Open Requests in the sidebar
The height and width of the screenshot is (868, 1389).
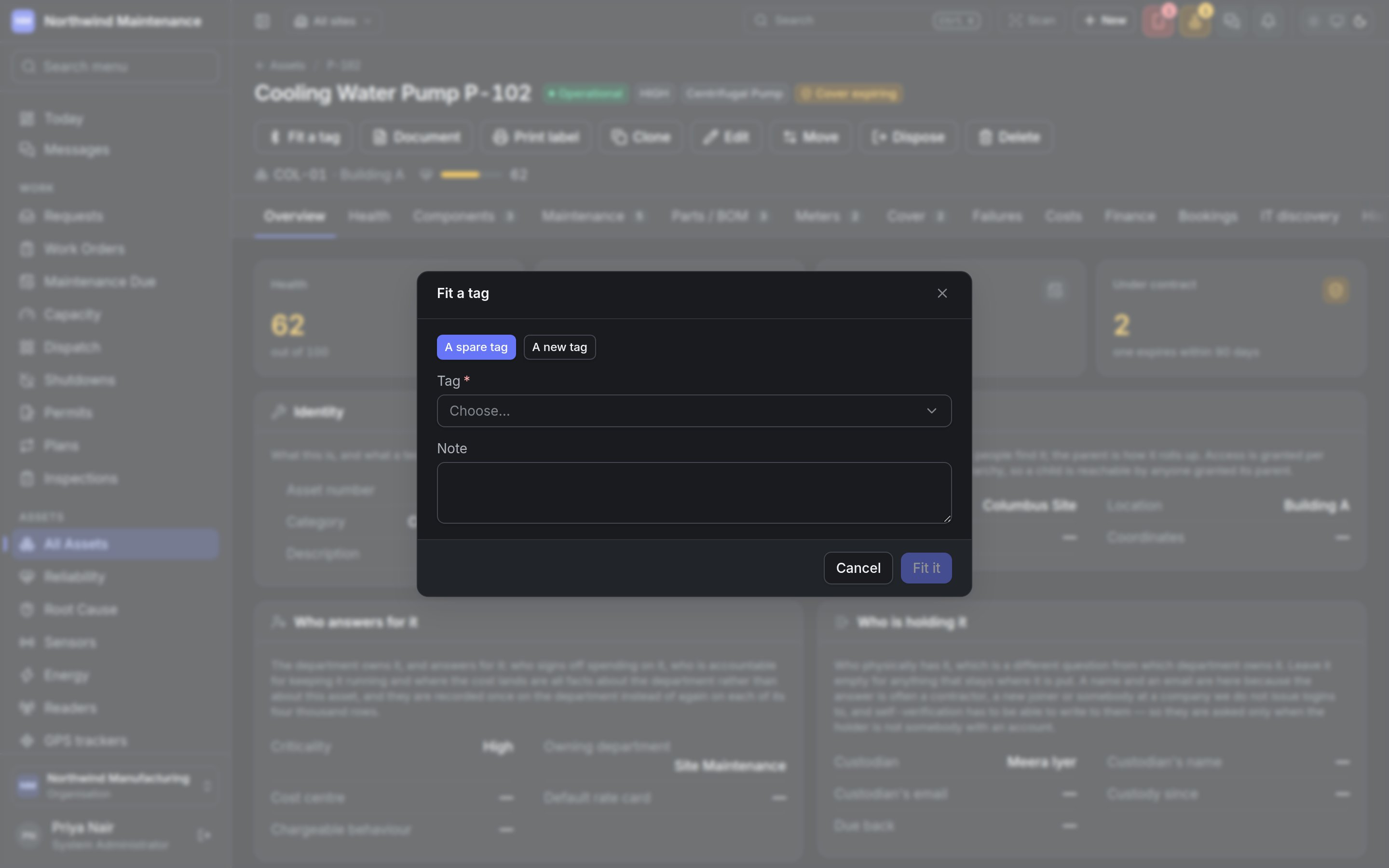click(115, 217)
